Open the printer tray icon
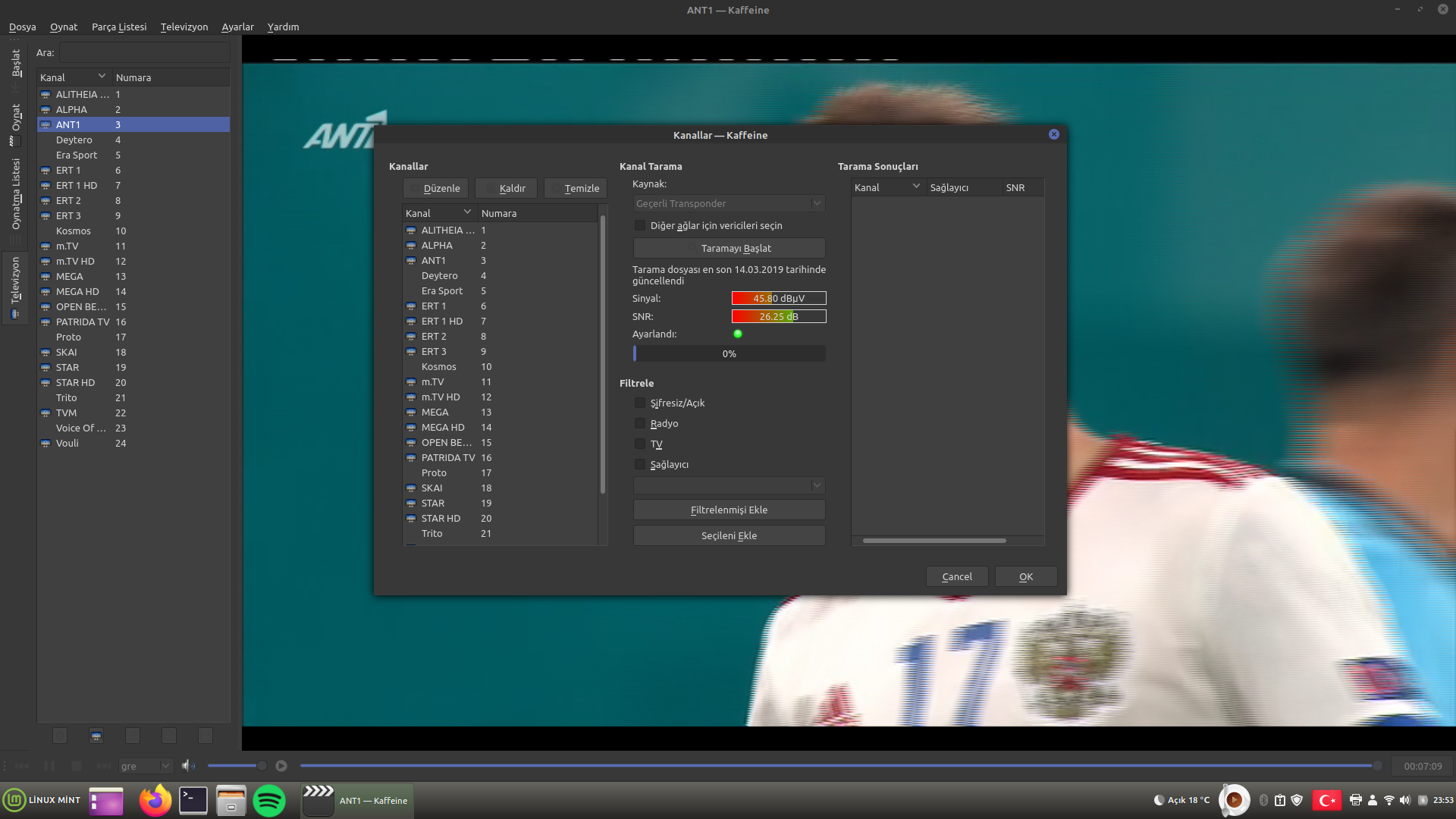 click(x=1356, y=800)
